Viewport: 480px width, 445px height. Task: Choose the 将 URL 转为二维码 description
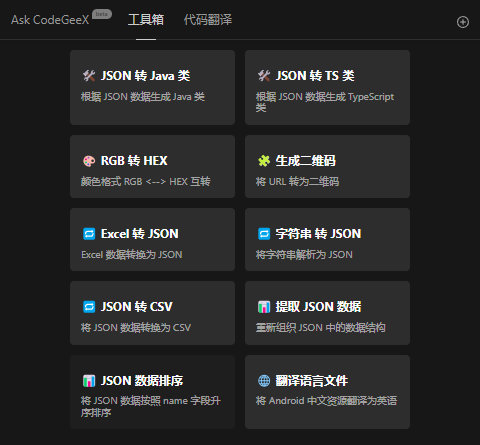[x=297, y=182]
